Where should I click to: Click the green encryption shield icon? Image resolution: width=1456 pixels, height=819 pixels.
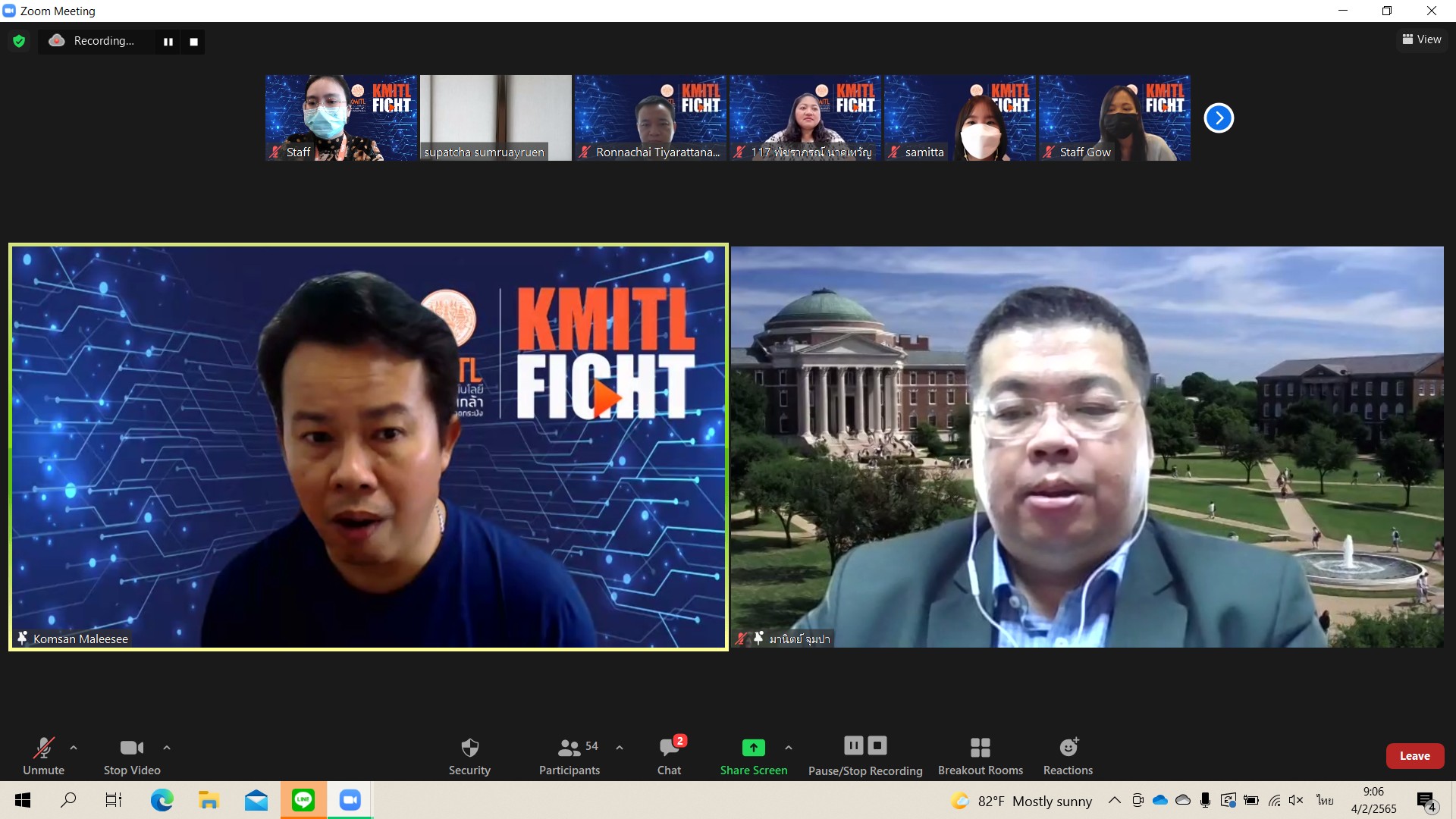(19, 41)
